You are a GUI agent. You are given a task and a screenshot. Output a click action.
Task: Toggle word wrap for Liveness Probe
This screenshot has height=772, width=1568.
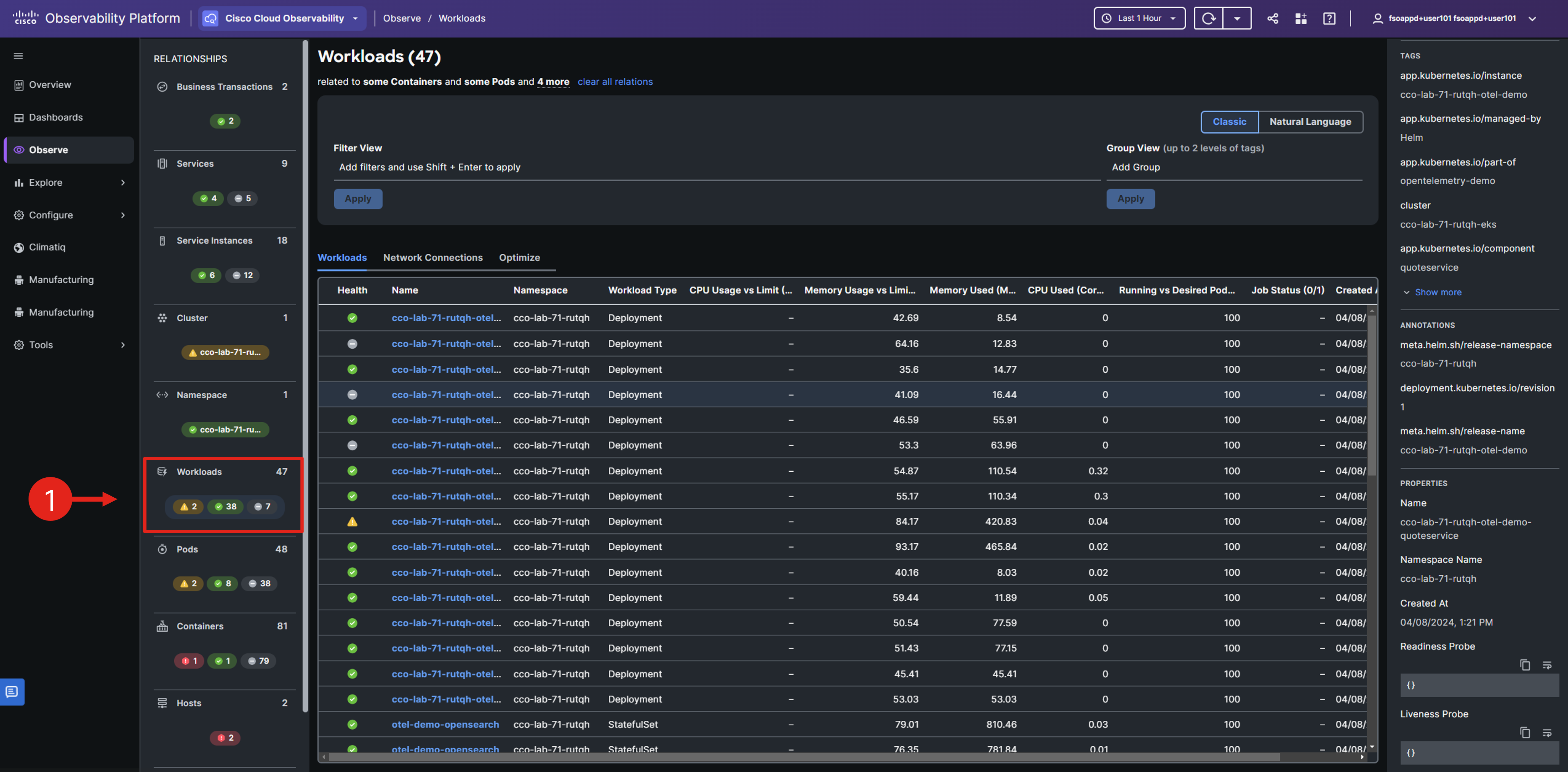tap(1547, 732)
